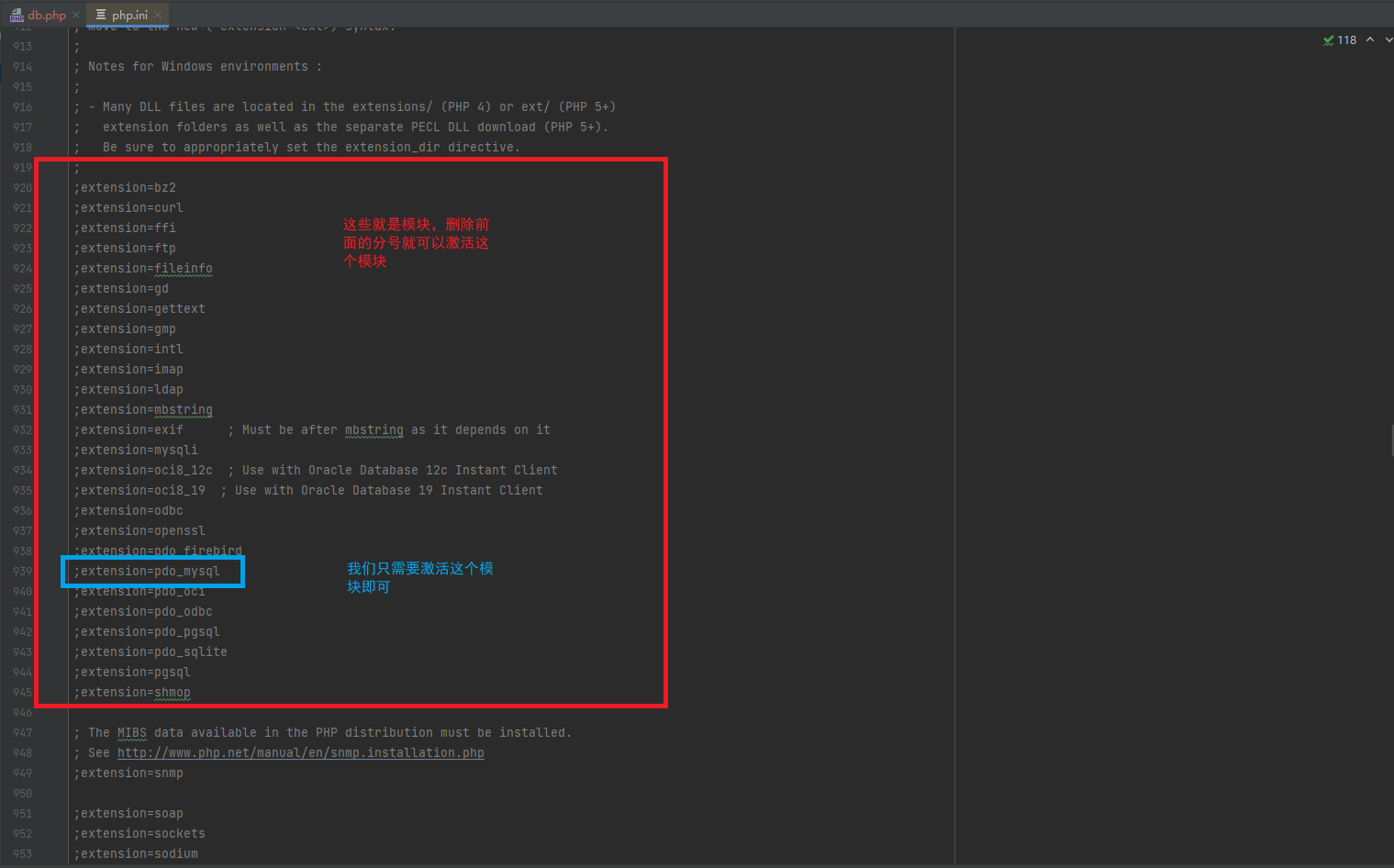The width and height of the screenshot is (1394, 868).
Task: Click the right-side editor scrollbar marker
Action: click(1391, 441)
